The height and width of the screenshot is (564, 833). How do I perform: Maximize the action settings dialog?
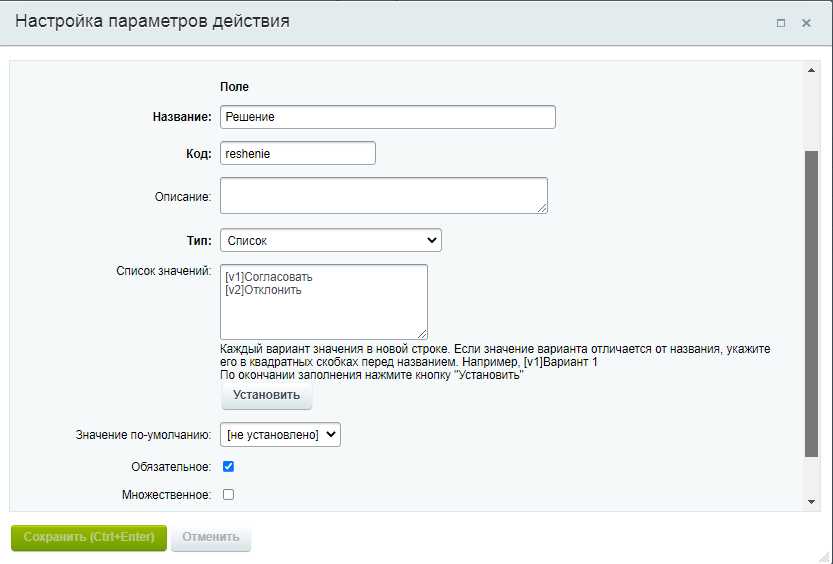pos(780,23)
